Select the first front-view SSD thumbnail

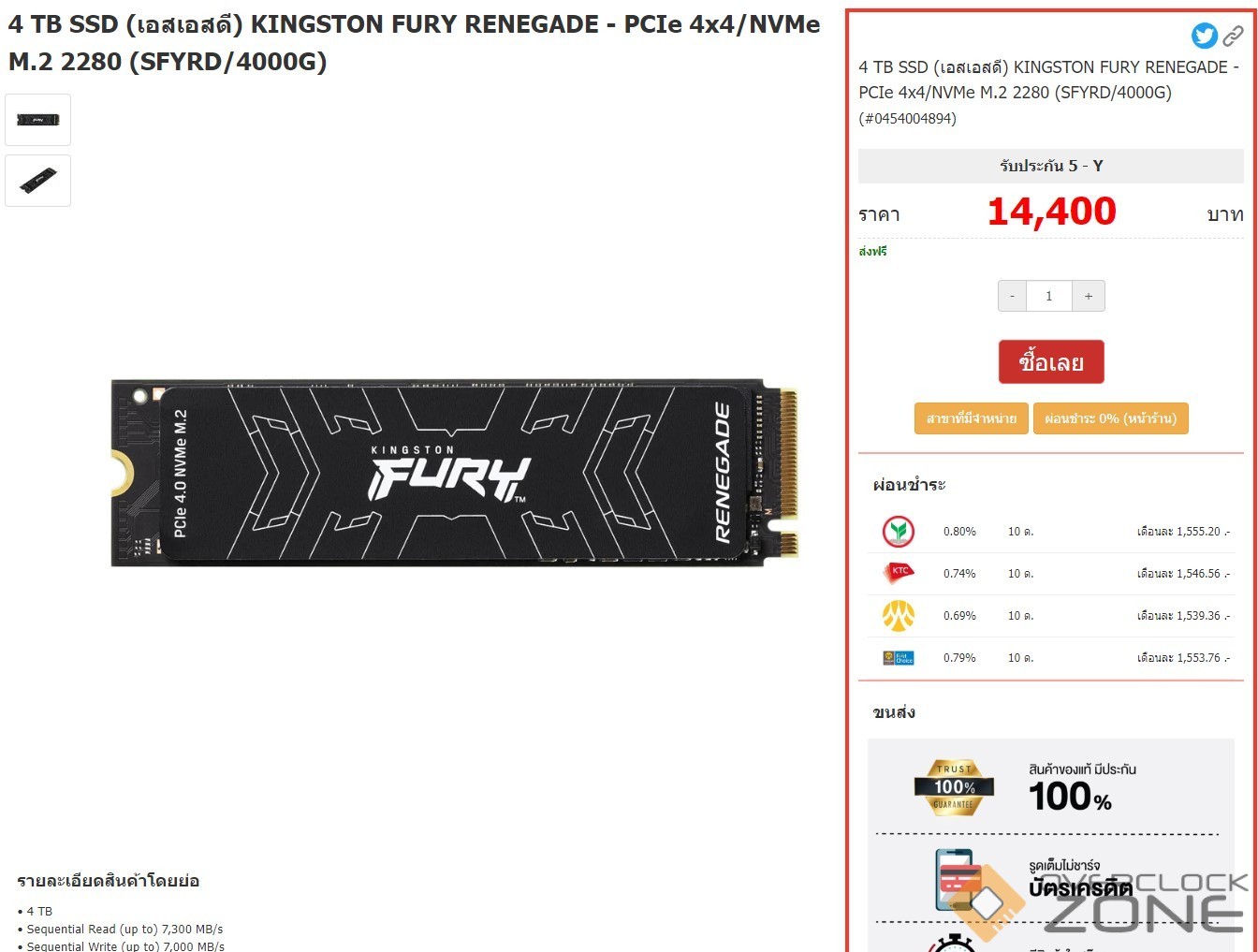tap(37, 120)
